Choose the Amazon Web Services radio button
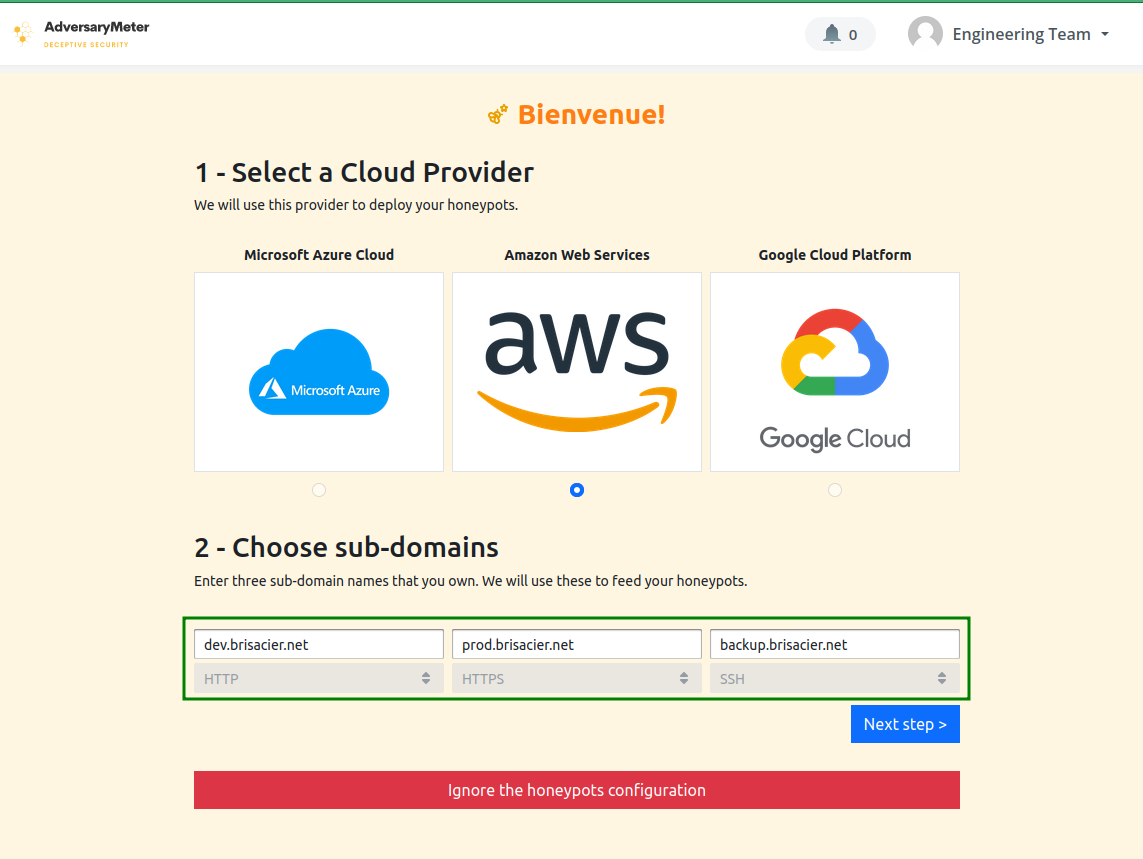This screenshot has height=859, width=1143. coord(577,490)
